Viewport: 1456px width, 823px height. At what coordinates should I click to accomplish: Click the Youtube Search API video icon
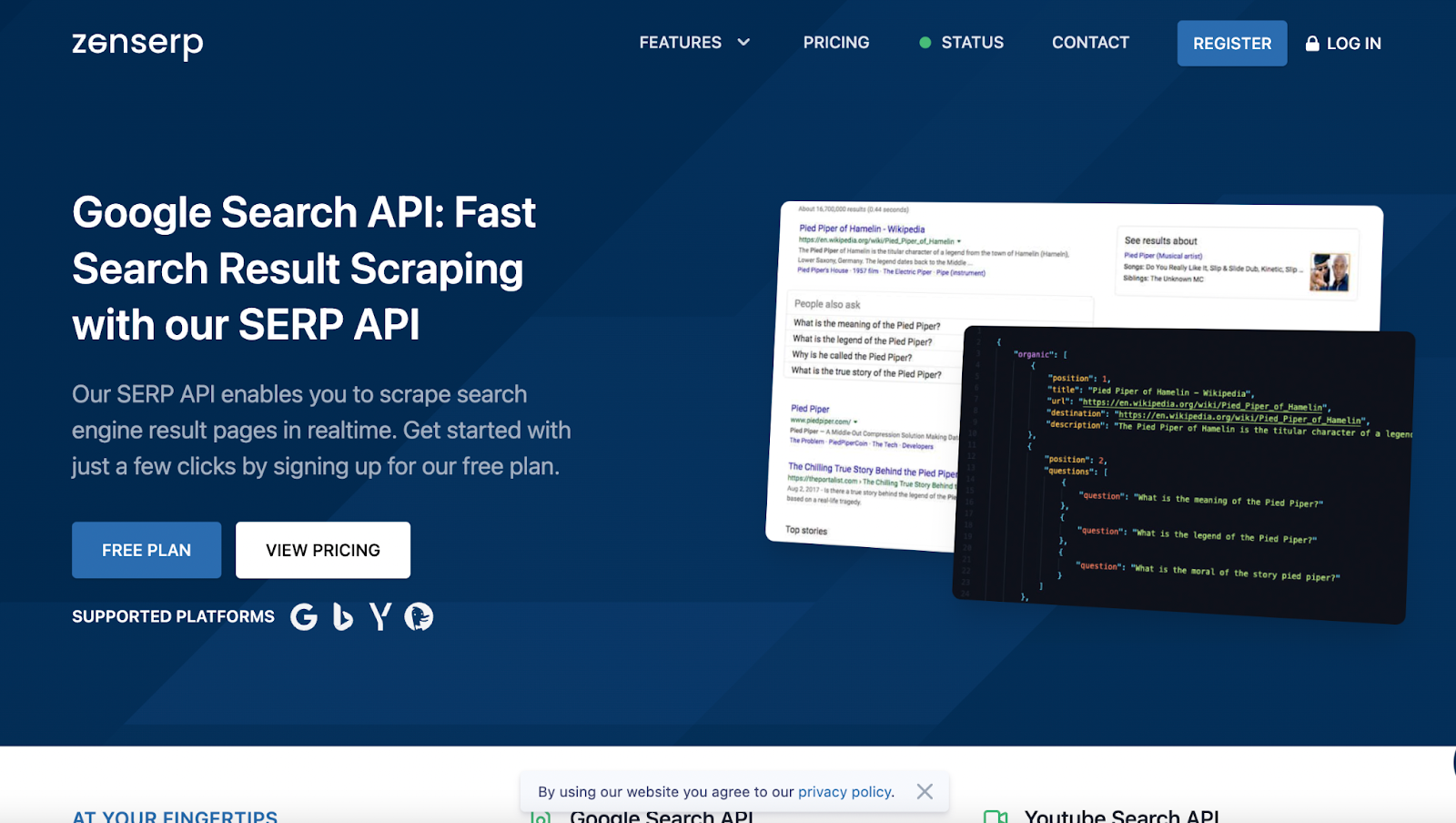point(996,817)
